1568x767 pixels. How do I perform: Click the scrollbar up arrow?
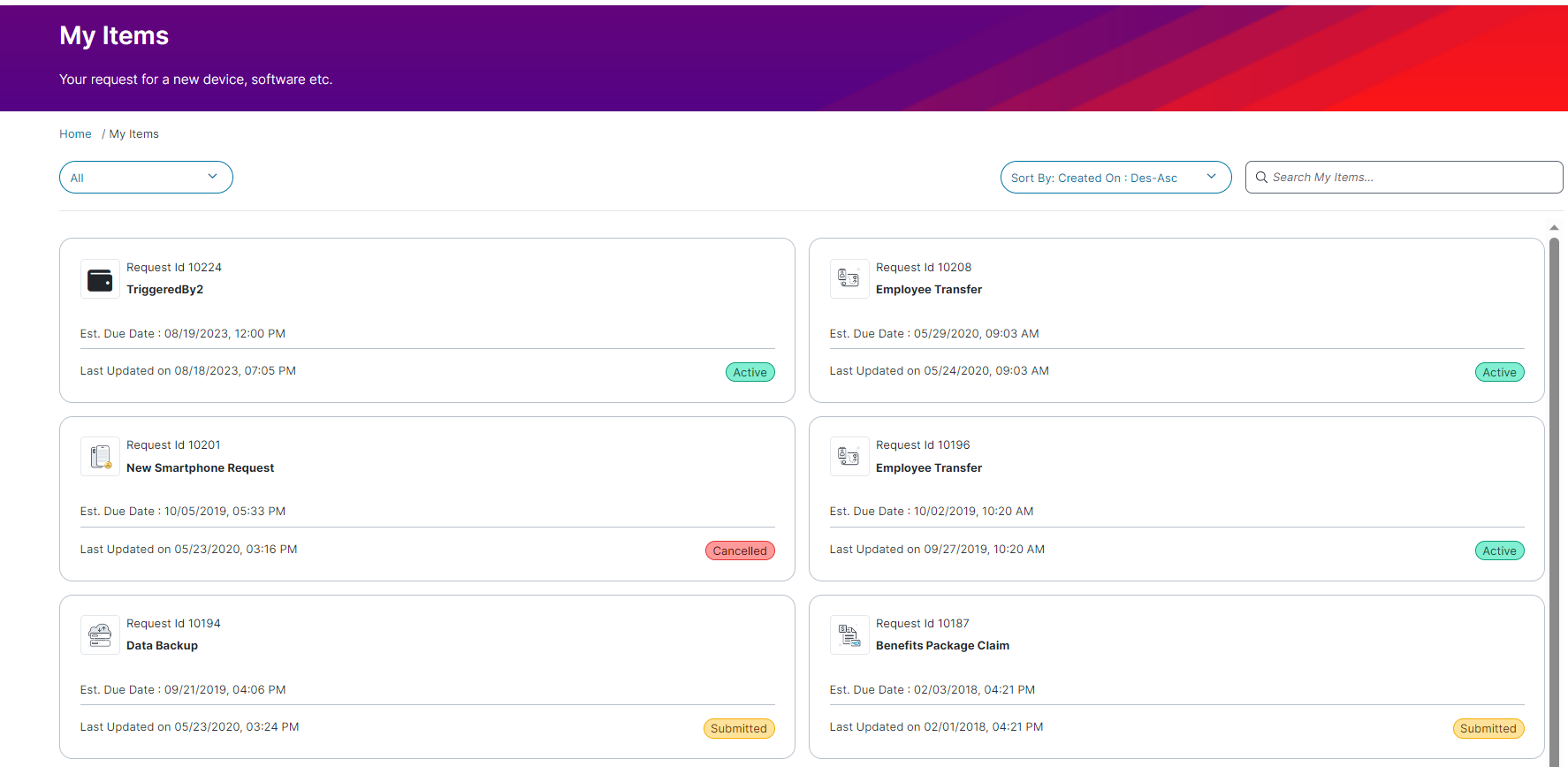(1554, 228)
